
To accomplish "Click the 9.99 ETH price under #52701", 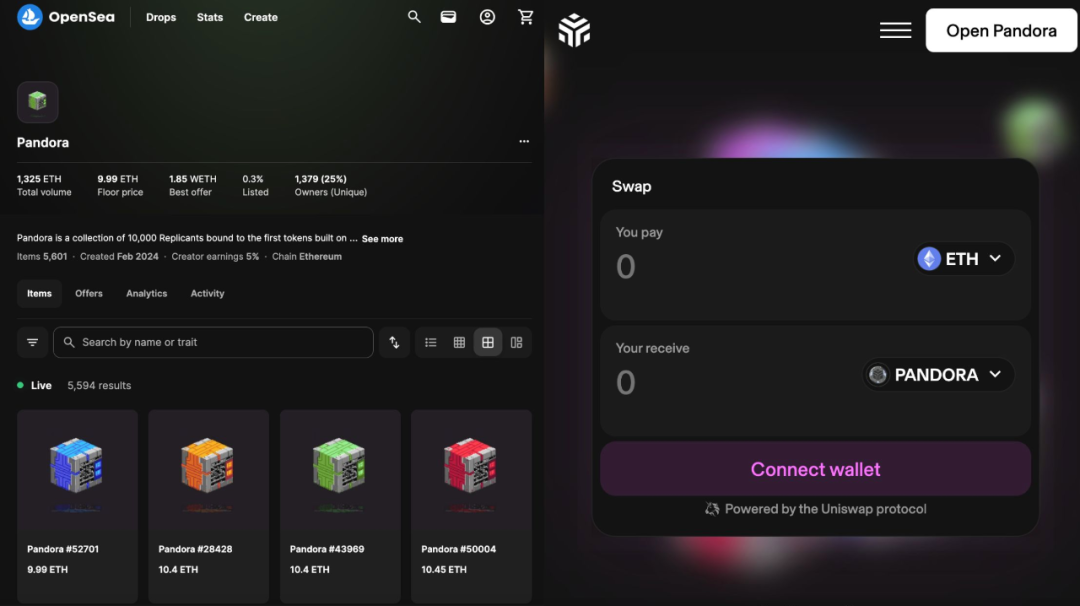I will [x=48, y=570].
